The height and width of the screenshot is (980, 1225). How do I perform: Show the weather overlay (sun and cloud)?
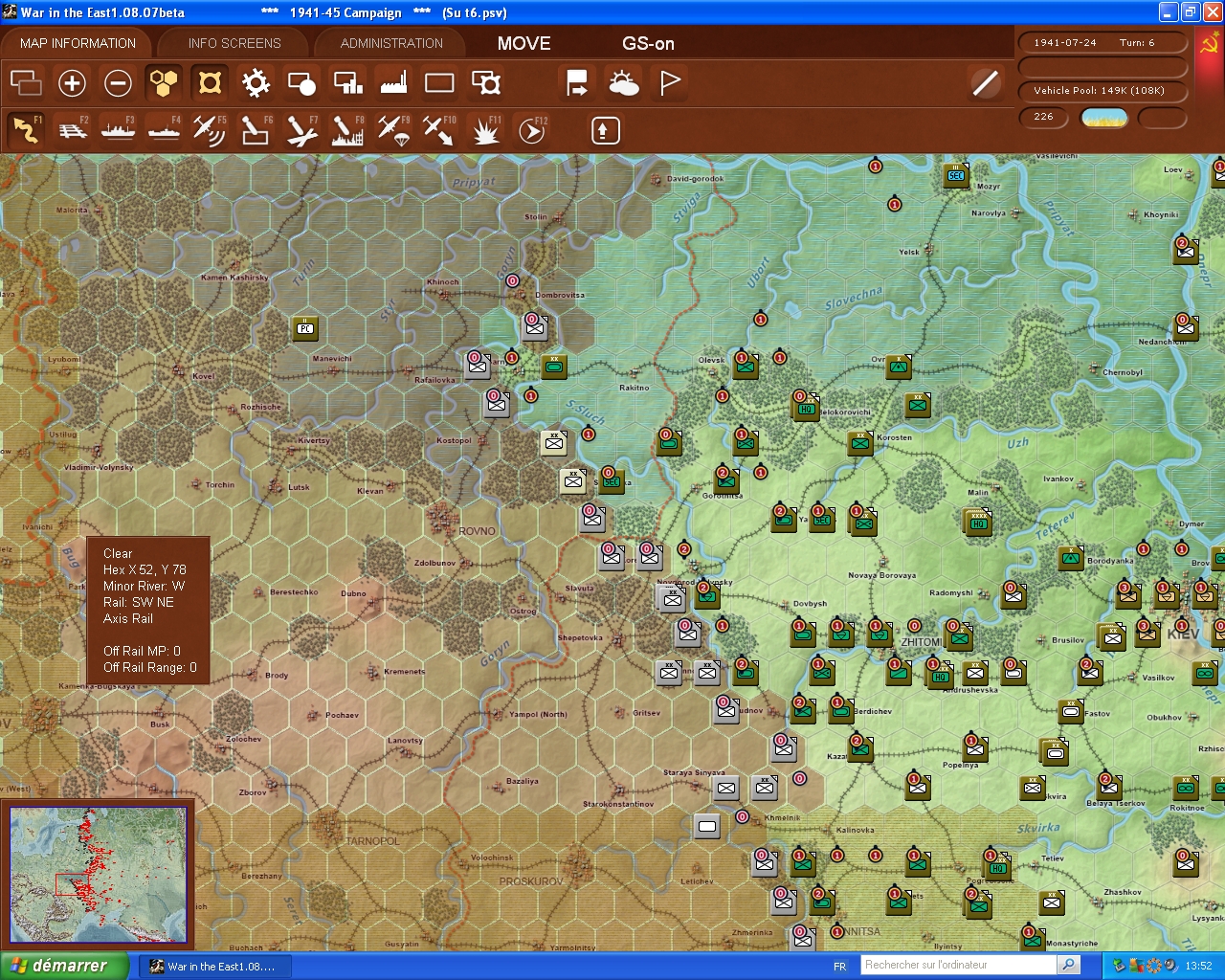click(x=623, y=83)
